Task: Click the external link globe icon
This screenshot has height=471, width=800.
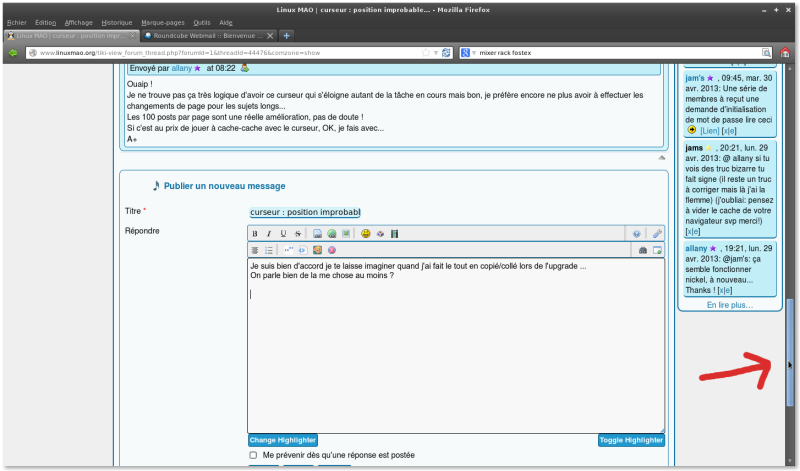Action: coord(332,234)
